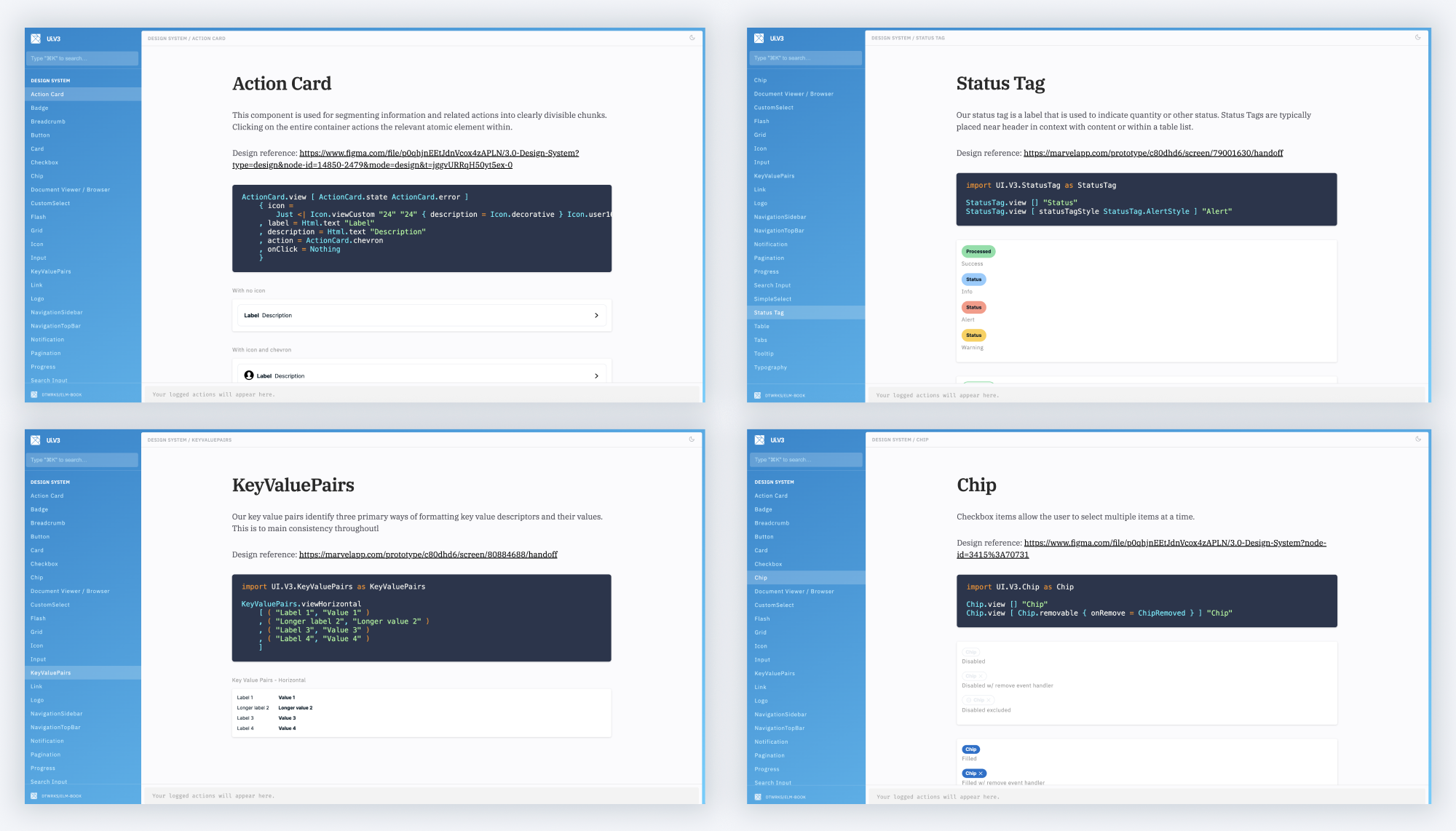Viewport: 1456px width, 831px height.
Task: Click the 'DESIGN SYSTEM' section header in KeyValuePairs sidebar
Action: click(x=50, y=482)
